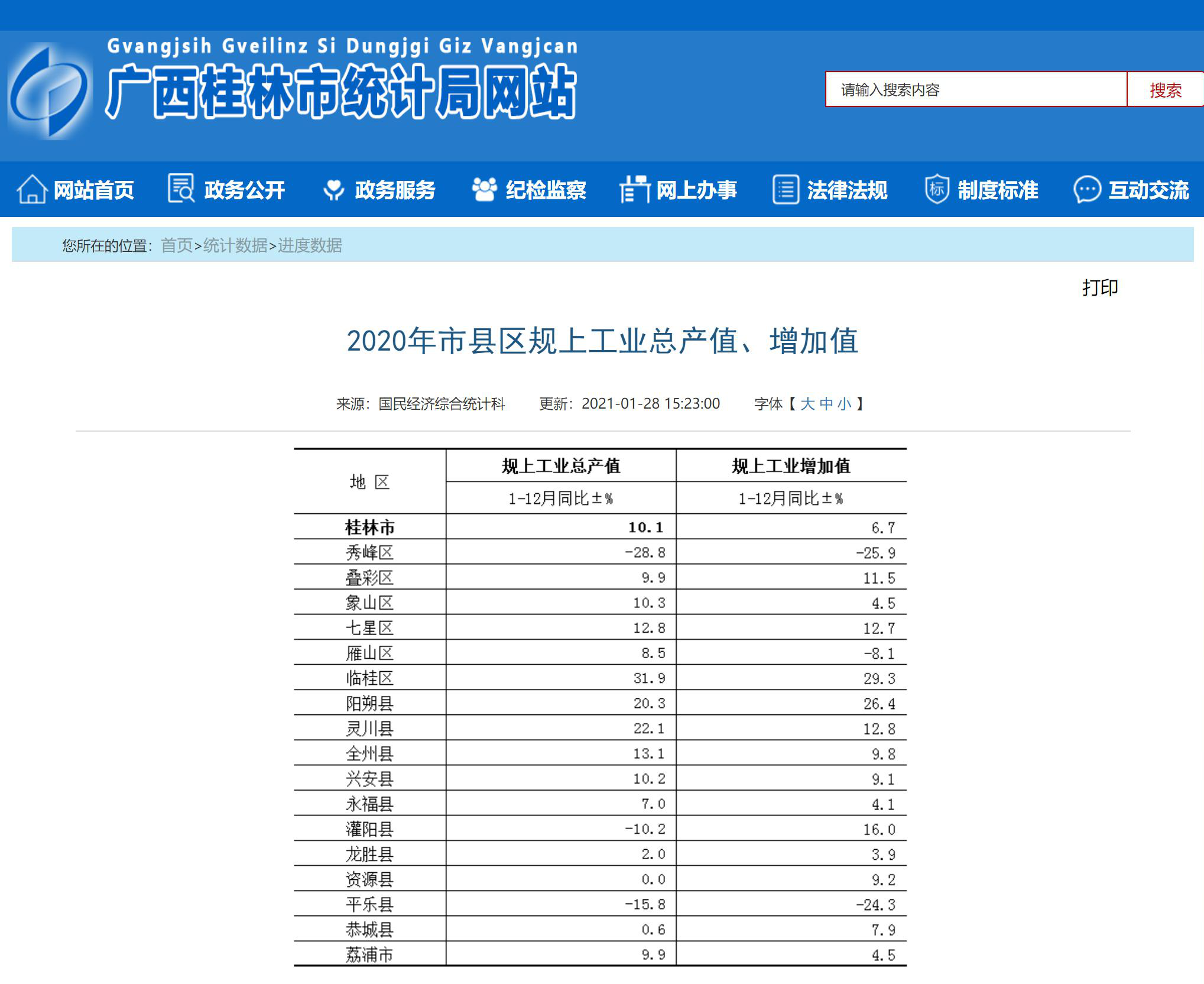Open the 政务公开 menu item
This screenshot has height=984, width=1204.
(244, 190)
